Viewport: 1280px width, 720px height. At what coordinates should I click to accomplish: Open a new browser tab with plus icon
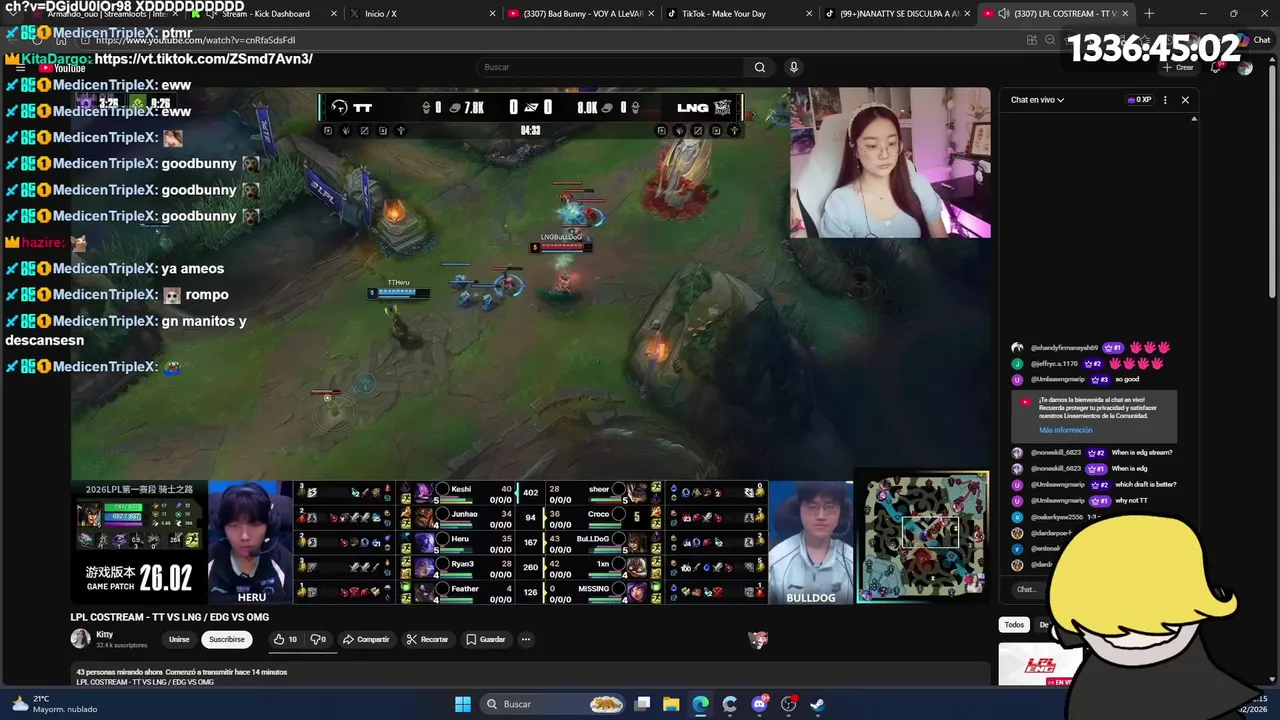click(x=1149, y=14)
